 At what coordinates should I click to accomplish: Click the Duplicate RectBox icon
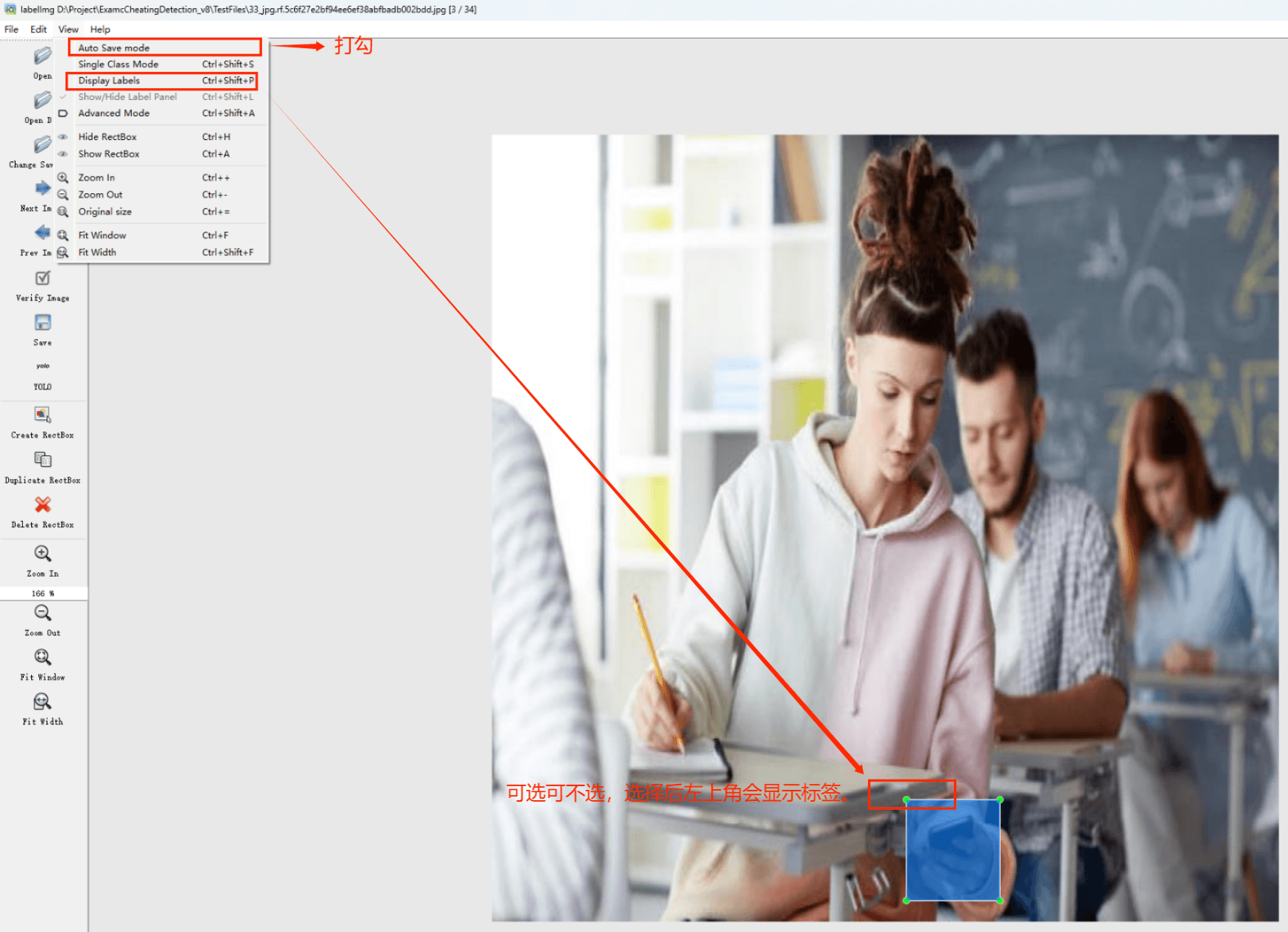(42, 460)
